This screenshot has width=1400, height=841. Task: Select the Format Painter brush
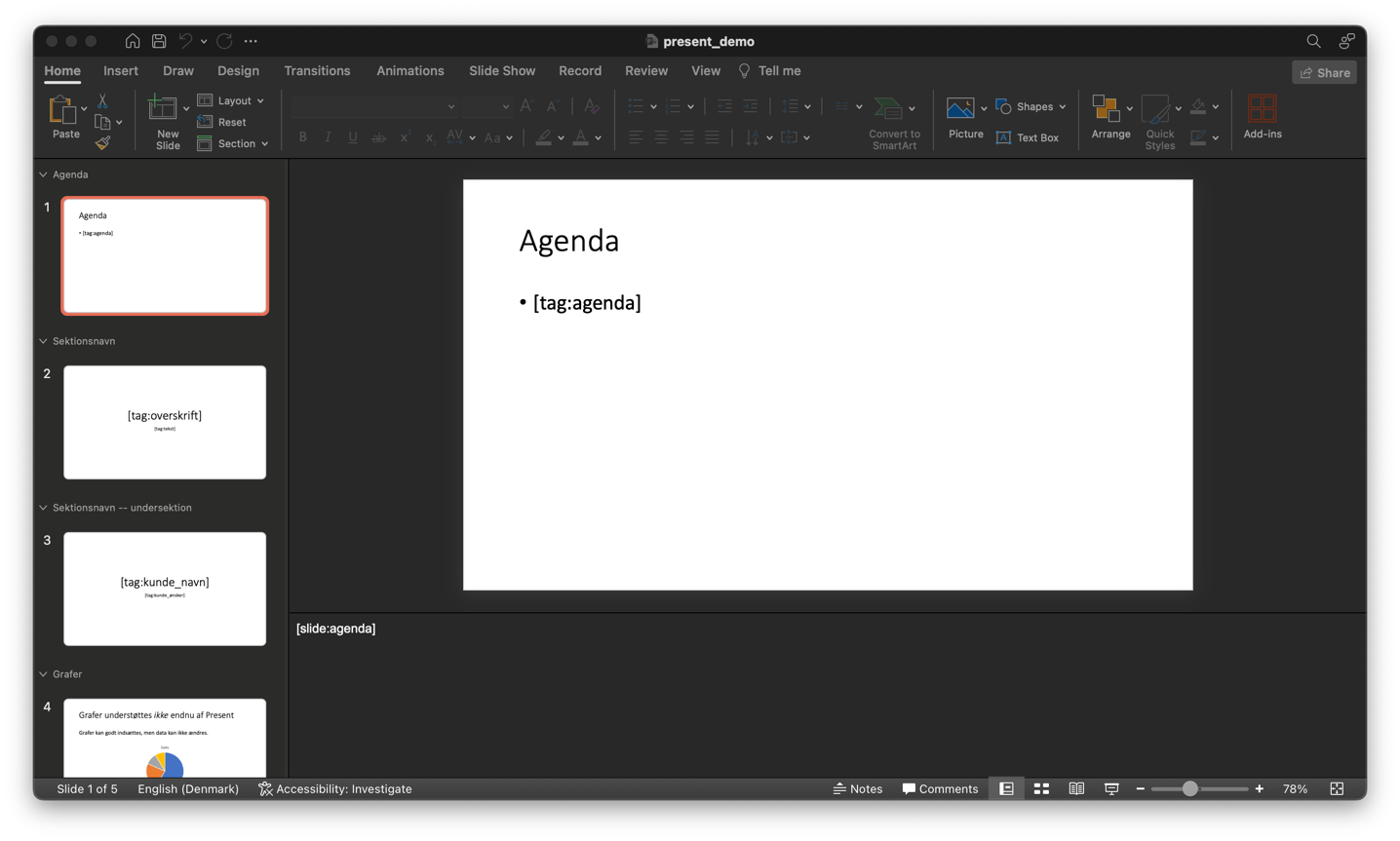point(102,143)
